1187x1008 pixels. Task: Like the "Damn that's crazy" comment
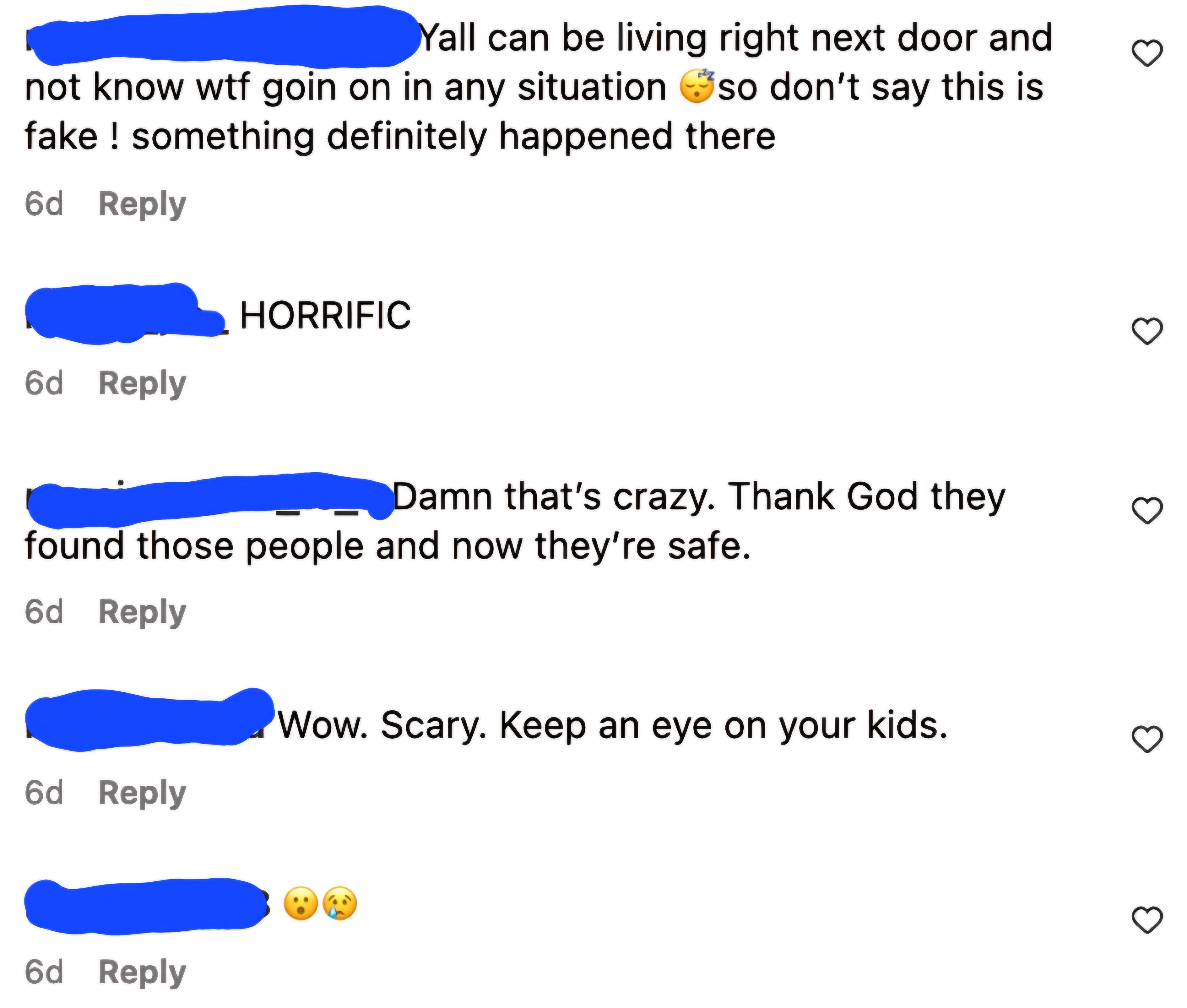1147,510
